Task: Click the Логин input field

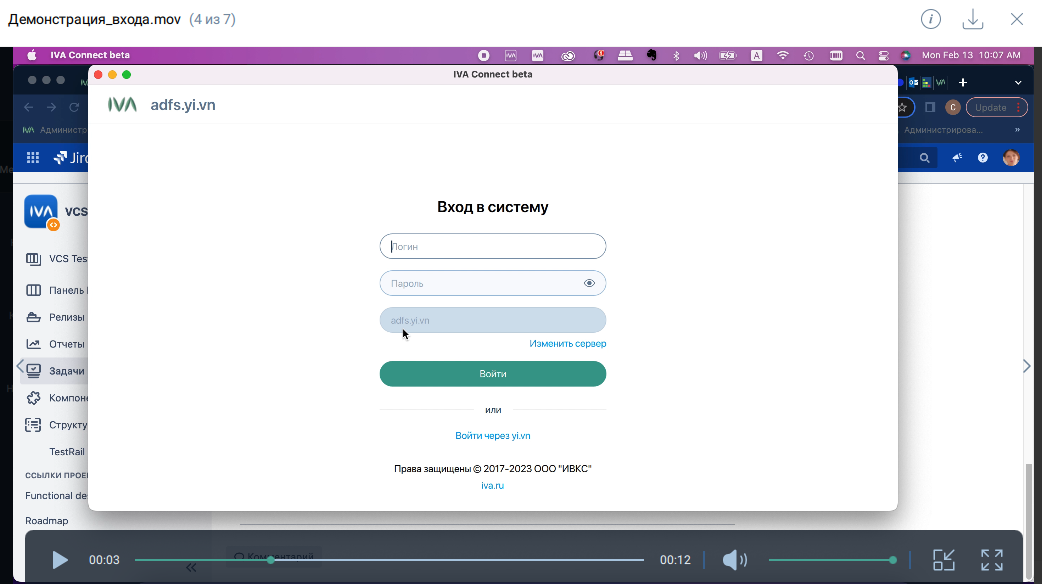Action: [x=492, y=246]
